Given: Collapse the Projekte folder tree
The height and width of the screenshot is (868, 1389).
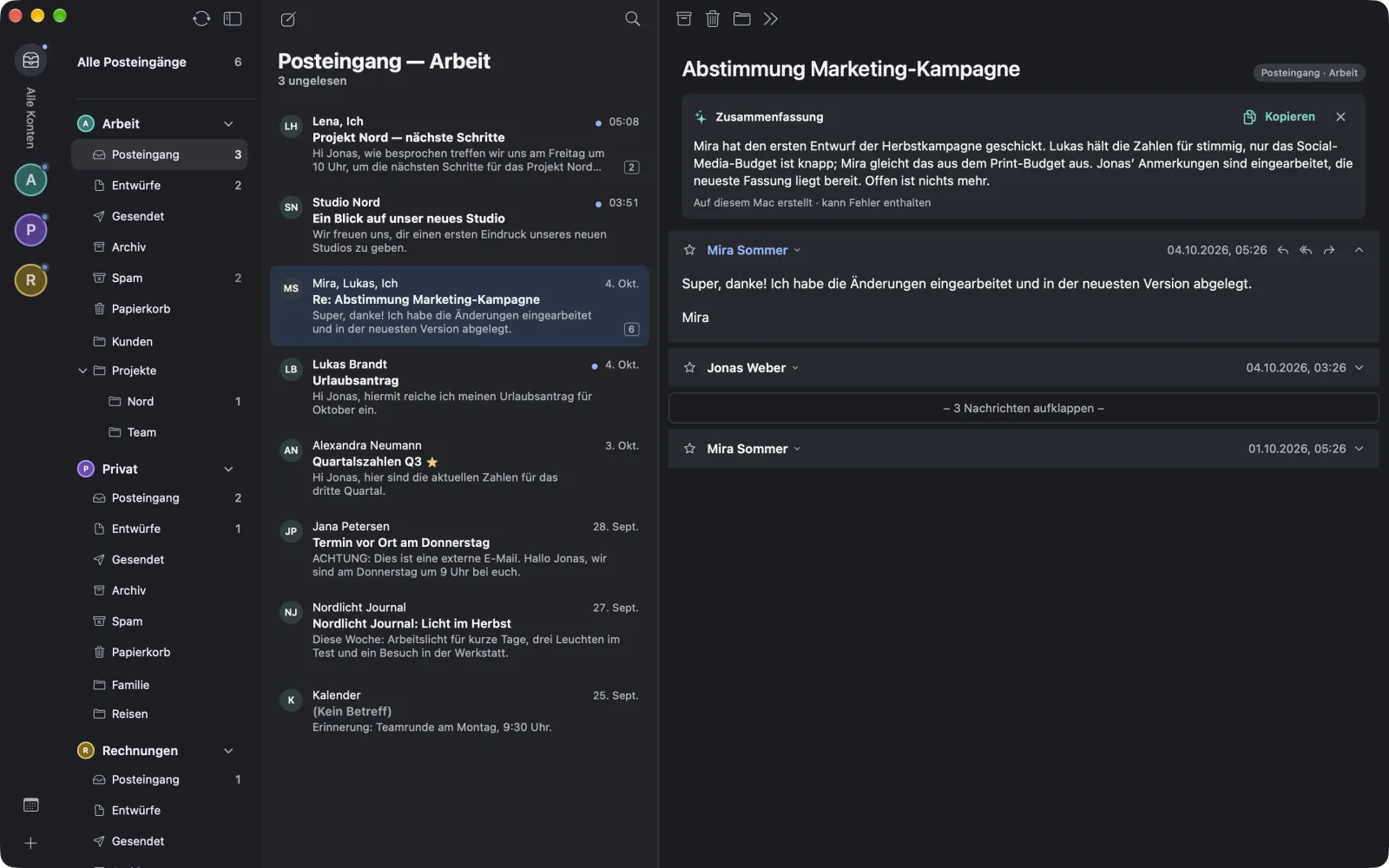Looking at the screenshot, I should pyautogui.click(x=83, y=371).
